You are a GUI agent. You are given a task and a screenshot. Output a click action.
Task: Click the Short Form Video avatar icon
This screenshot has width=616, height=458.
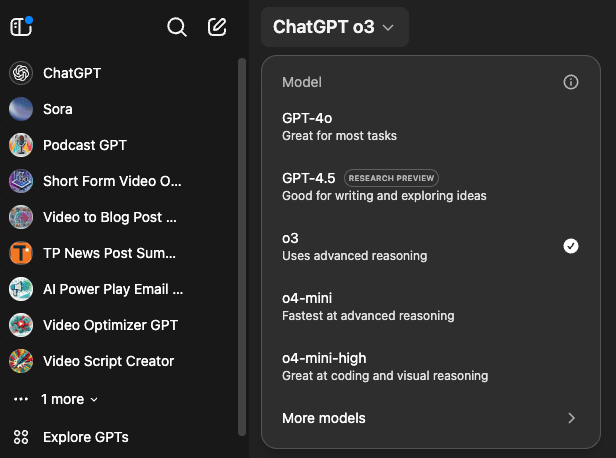(21, 181)
